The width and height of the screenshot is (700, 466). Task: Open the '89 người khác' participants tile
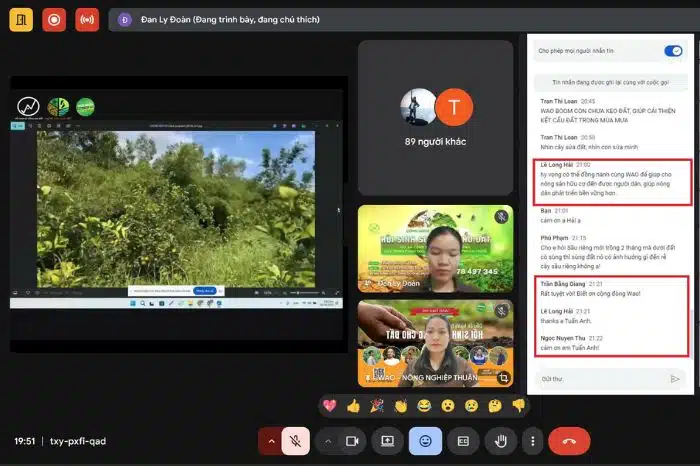(x=435, y=118)
